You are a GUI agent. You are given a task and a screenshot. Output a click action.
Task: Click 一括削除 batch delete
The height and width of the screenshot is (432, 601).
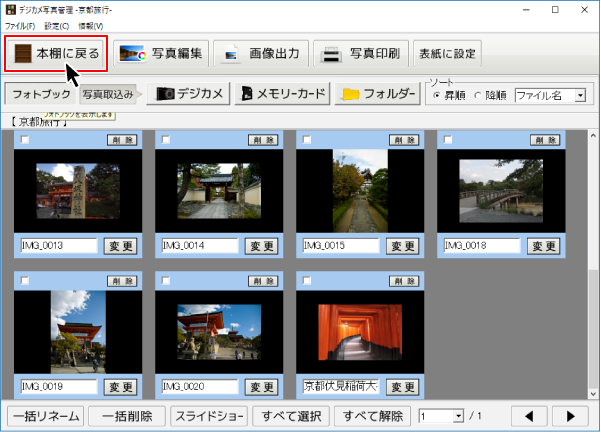point(127,416)
